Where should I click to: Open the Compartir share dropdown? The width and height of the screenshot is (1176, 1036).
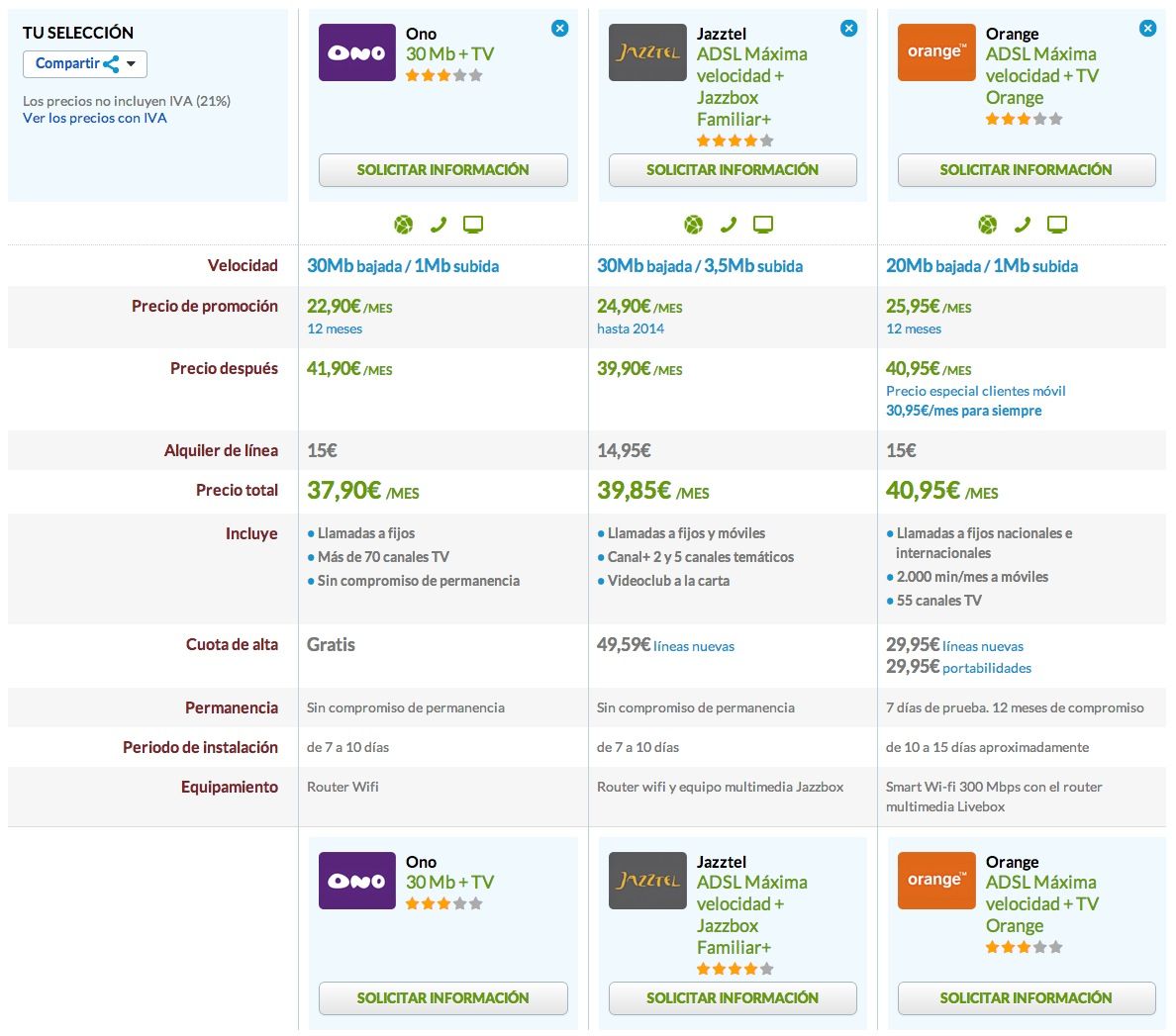pyautogui.click(x=85, y=63)
